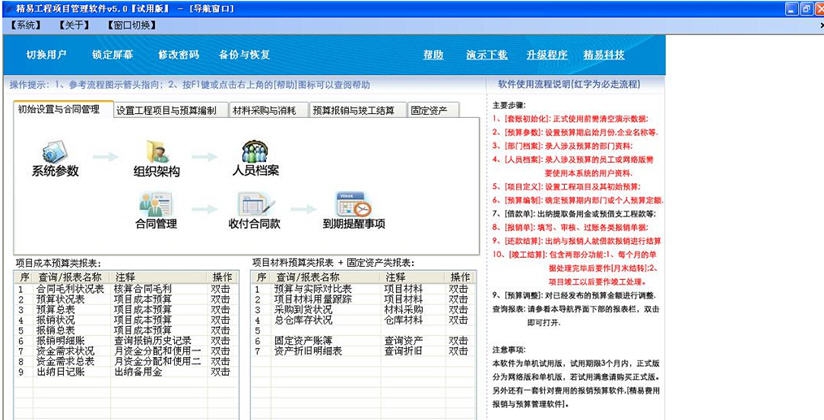The width and height of the screenshot is (824, 420).
Task: Open the 【窗口切换】 menu
Action: click(131, 25)
